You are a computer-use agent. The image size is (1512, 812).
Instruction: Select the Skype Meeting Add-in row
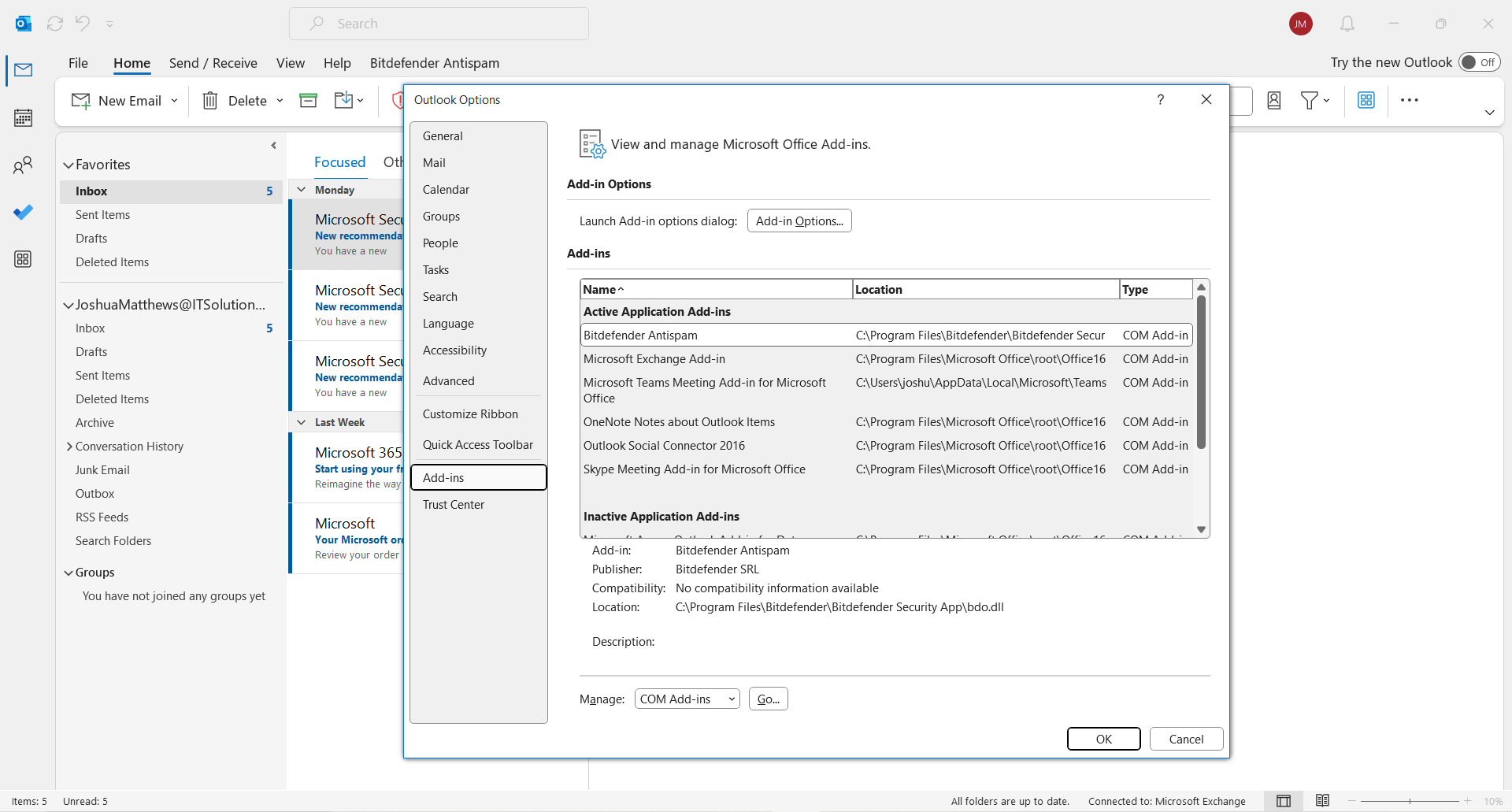(x=886, y=469)
